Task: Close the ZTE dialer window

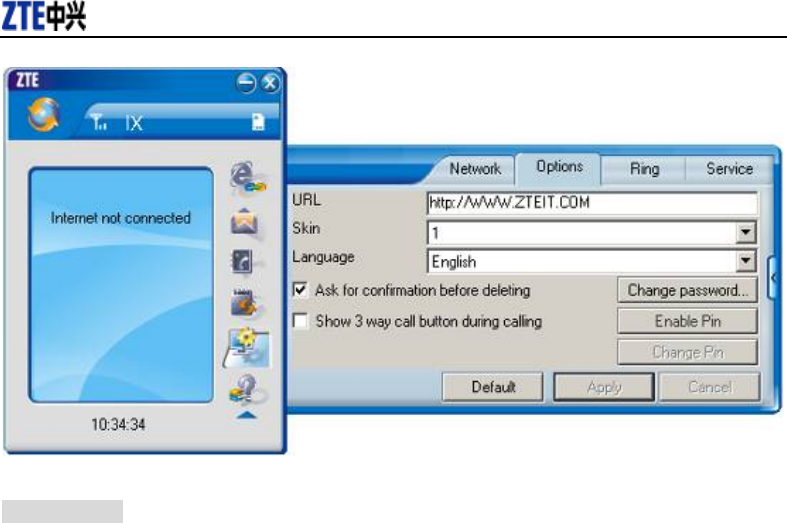Action: coord(271,83)
